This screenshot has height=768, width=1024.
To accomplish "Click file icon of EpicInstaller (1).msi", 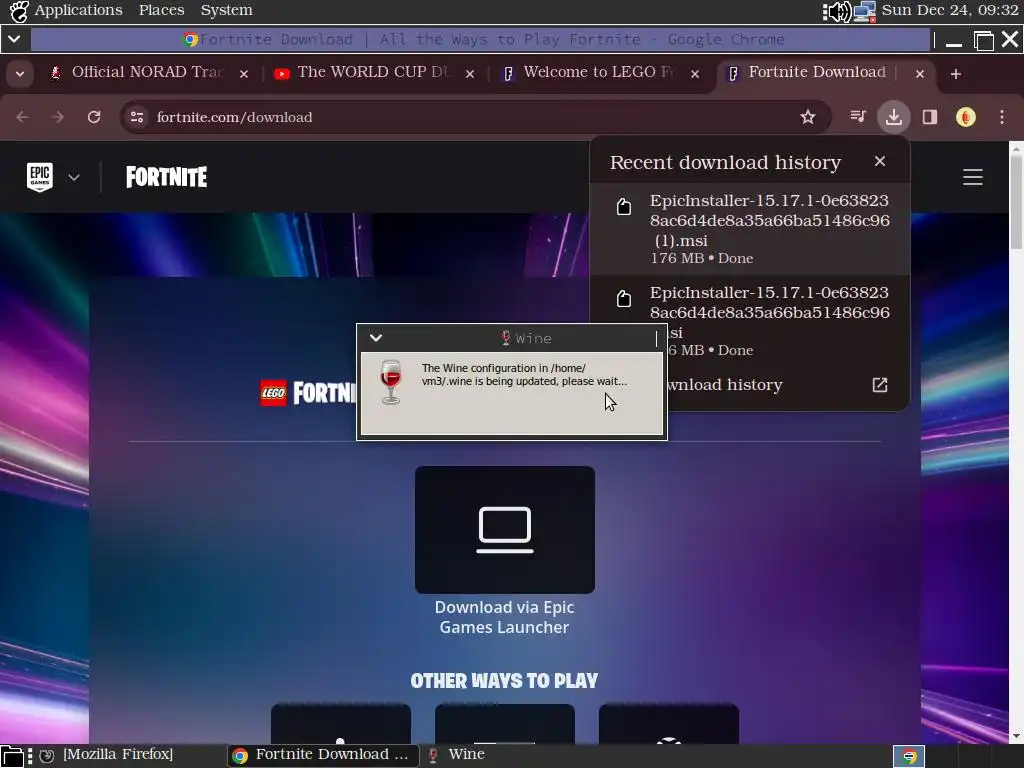I will click(x=624, y=207).
